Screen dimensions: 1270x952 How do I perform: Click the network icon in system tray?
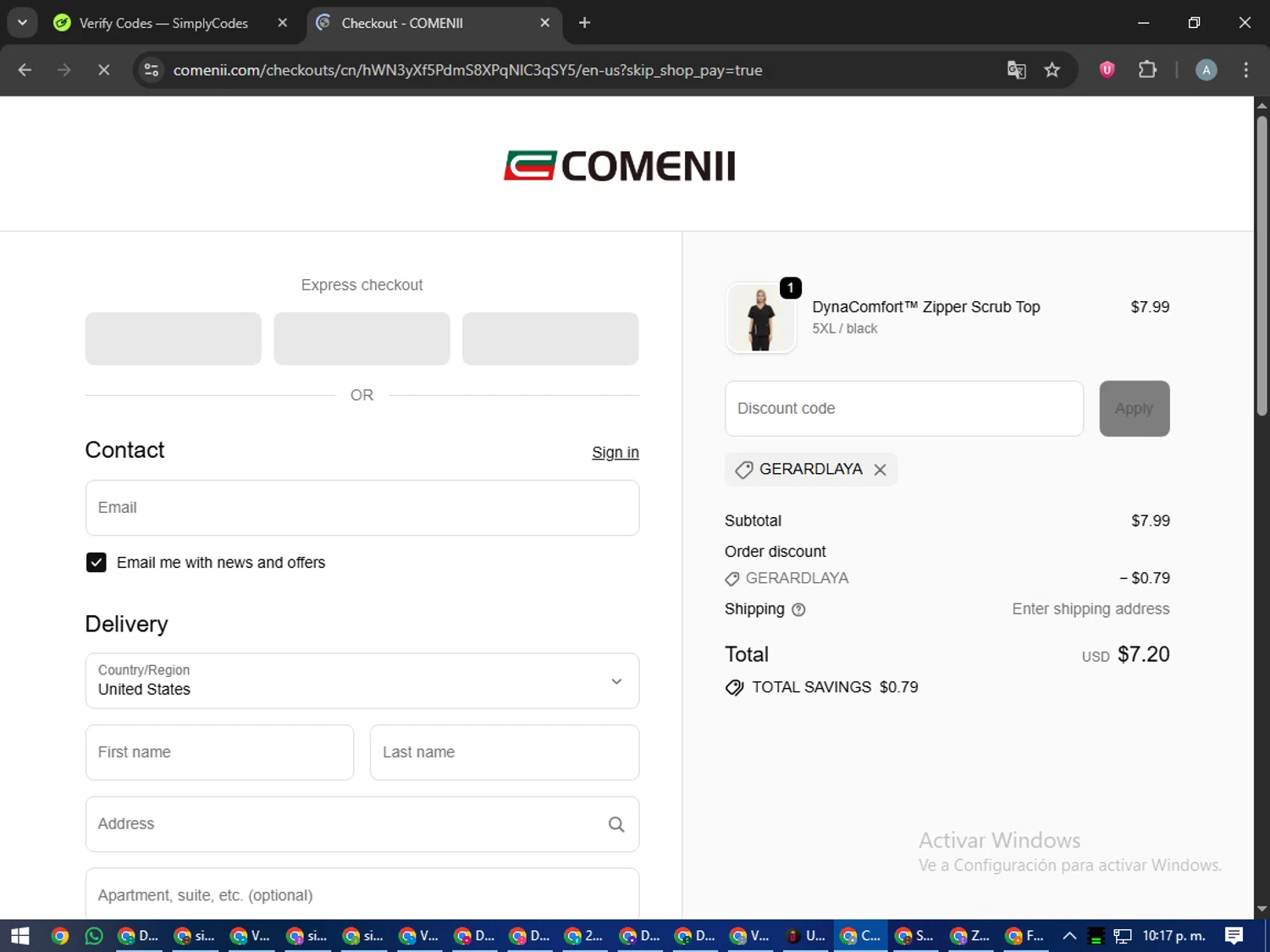pyautogui.click(x=1123, y=936)
